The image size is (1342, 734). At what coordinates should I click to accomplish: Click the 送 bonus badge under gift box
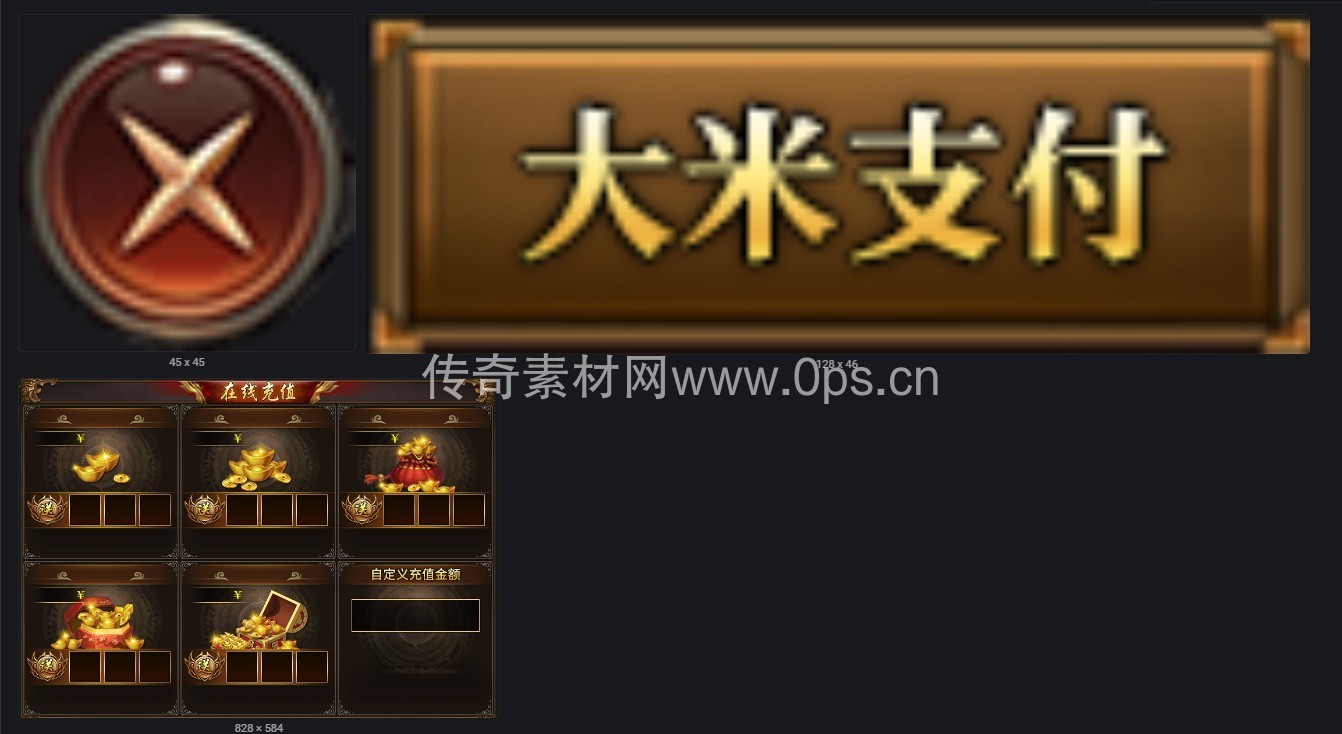click(x=46, y=666)
